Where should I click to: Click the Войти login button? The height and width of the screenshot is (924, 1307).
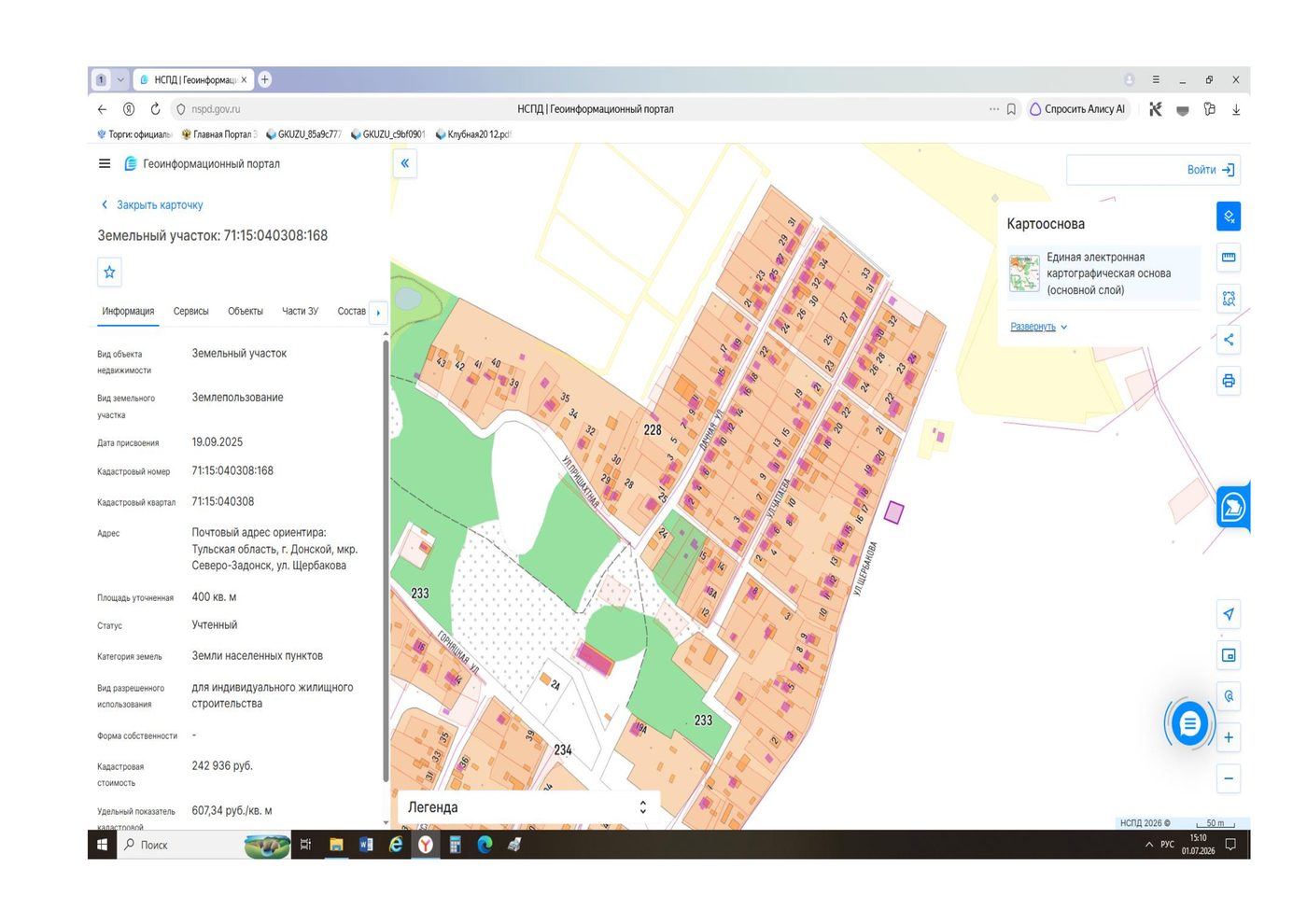(1211, 170)
